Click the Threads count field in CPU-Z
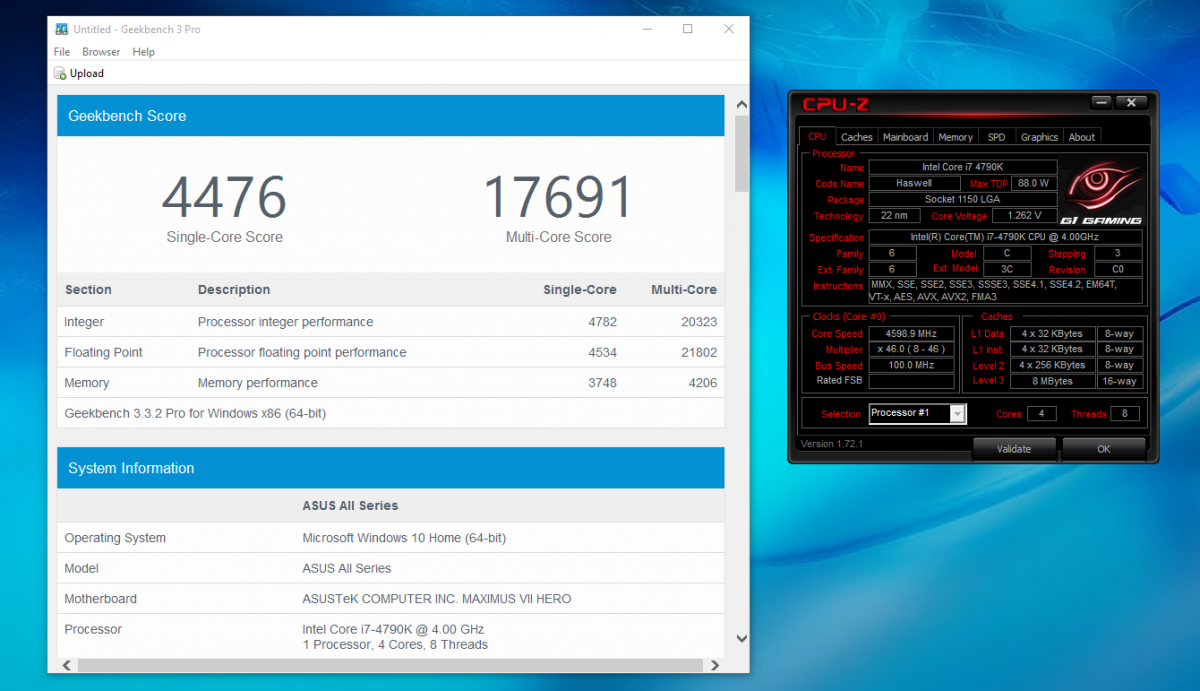Screen dimensions: 1200x691 tap(1124, 413)
